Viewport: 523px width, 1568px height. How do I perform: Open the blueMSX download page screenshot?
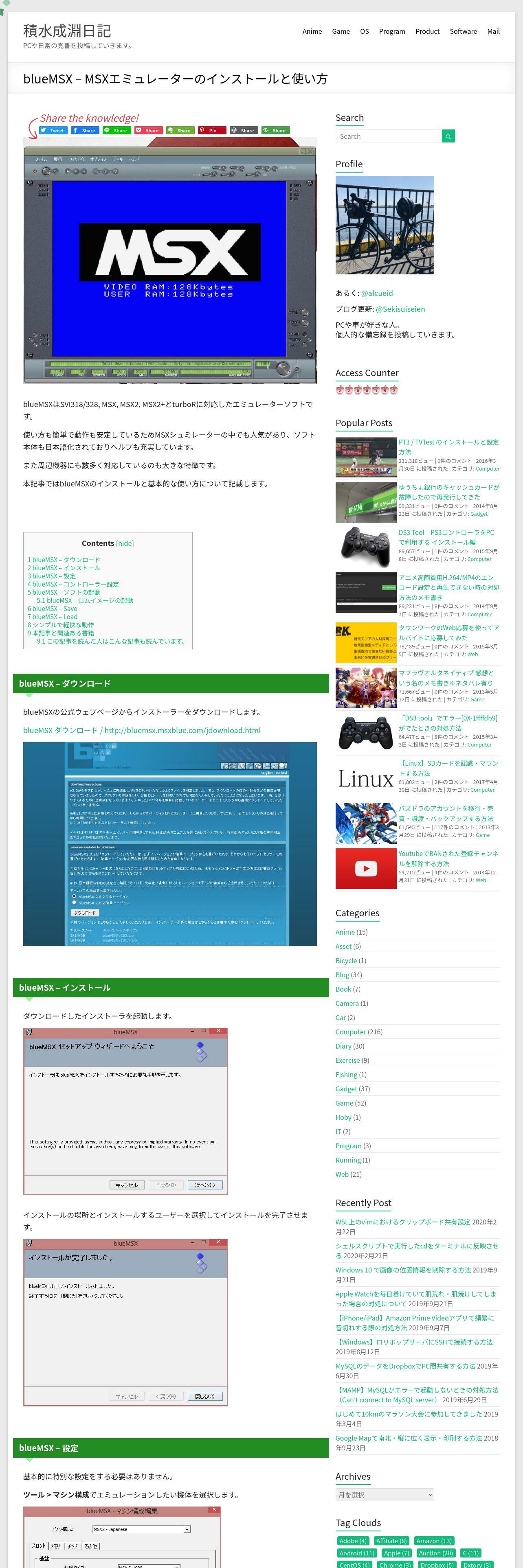tap(170, 844)
